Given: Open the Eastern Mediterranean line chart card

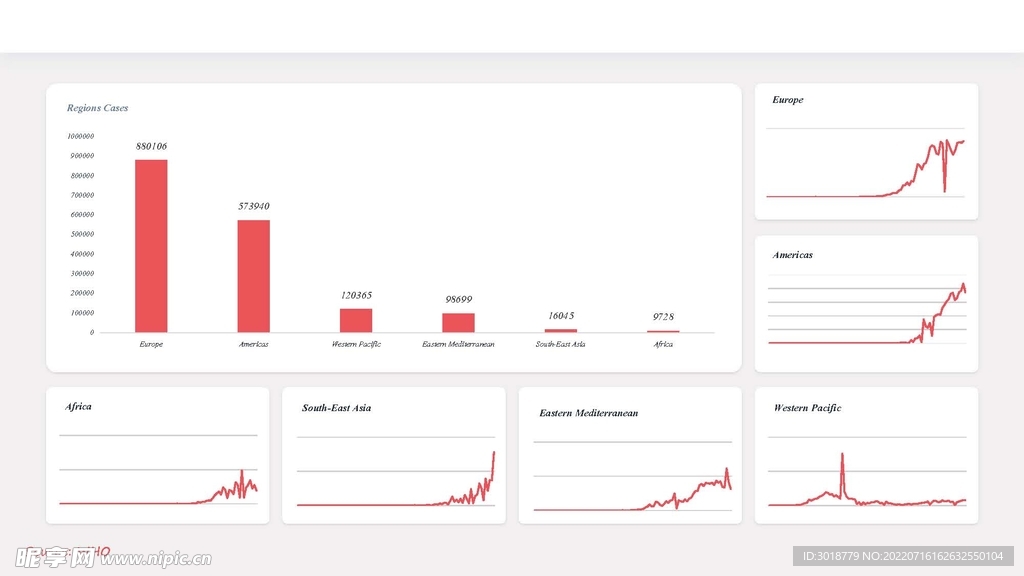Looking at the screenshot, I should pyautogui.click(x=630, y=455).
